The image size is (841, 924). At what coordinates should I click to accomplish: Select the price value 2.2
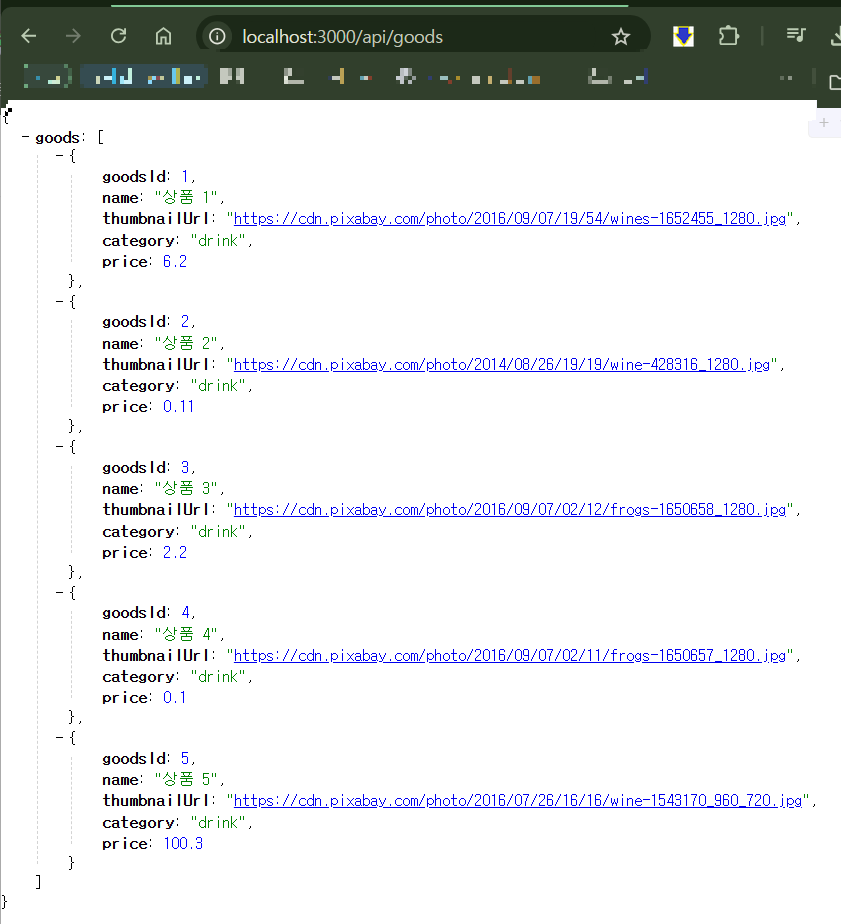[174, 553]
